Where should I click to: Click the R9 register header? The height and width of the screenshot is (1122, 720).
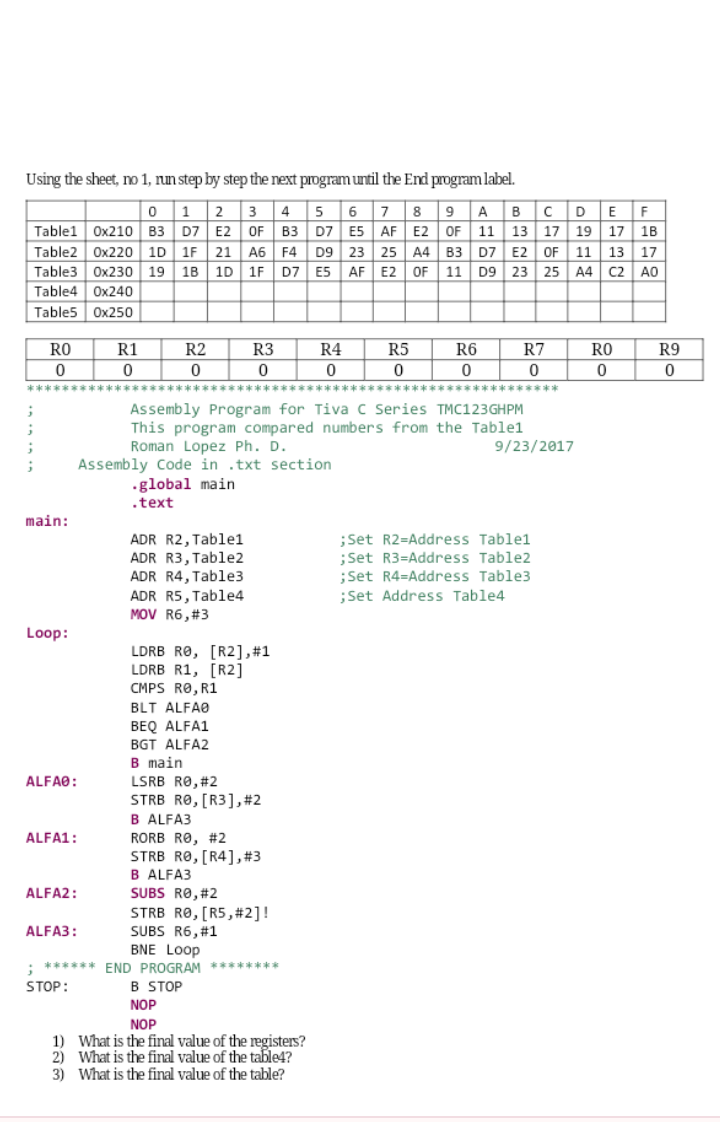click(x=669, y=349)
